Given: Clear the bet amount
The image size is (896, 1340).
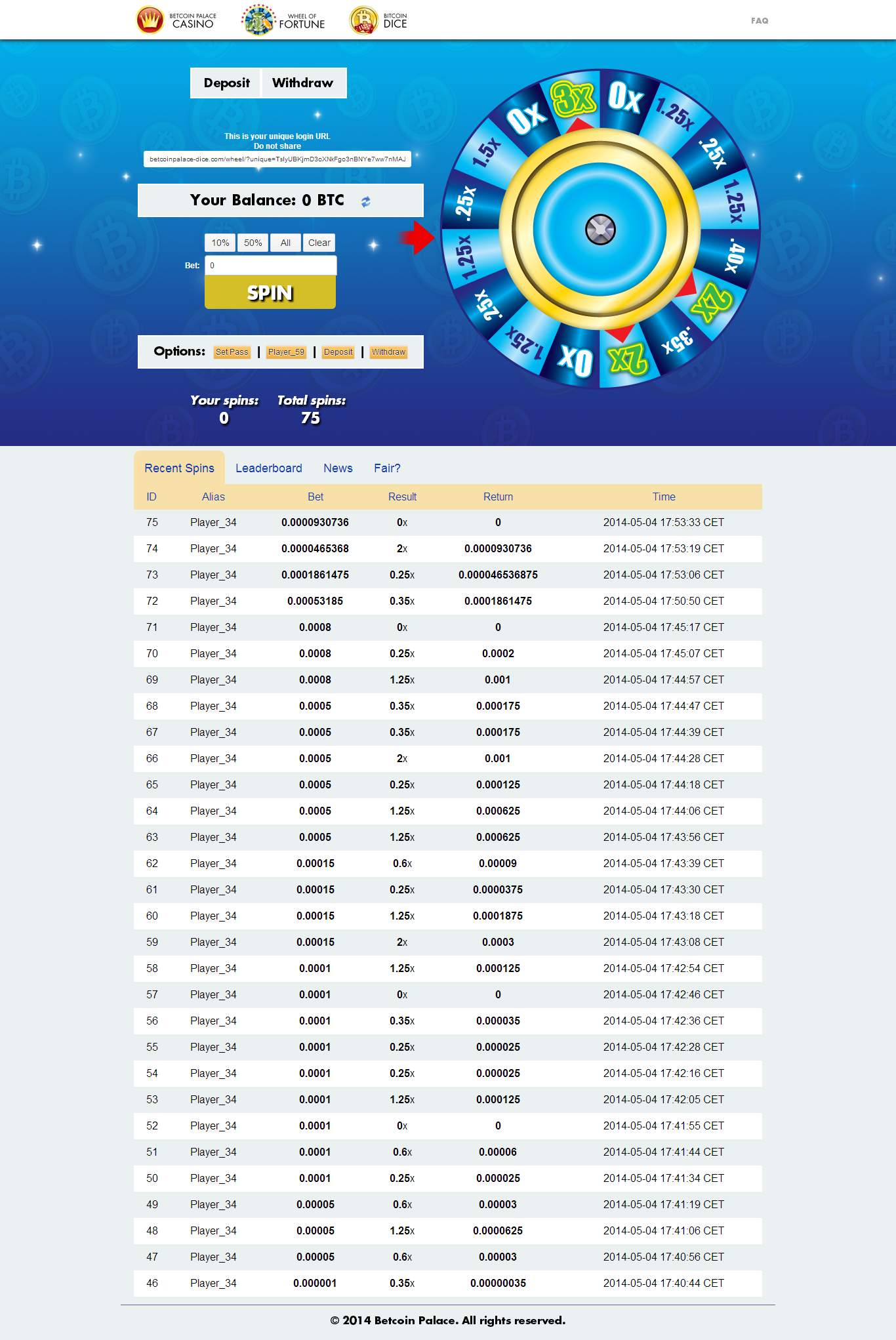Looking at the screenshot, I should [x=319, y=243].
